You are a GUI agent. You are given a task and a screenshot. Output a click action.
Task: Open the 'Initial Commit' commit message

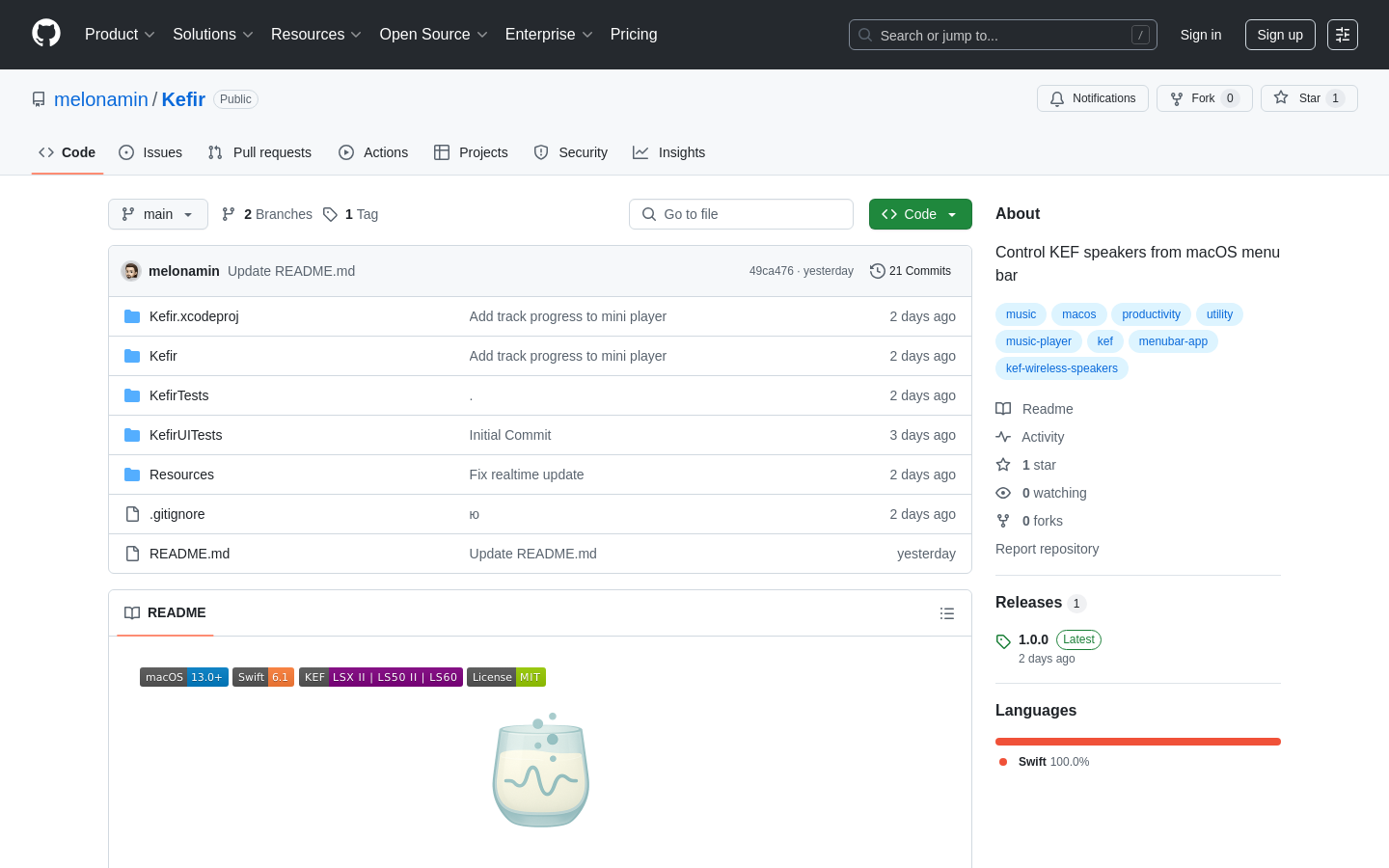click(510, 435)
